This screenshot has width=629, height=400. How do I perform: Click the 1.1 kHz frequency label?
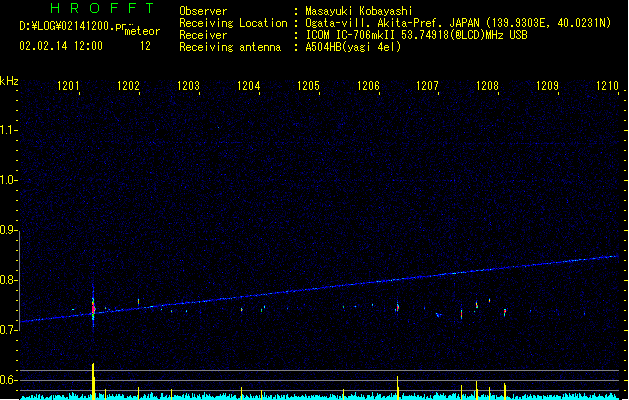click(x=8, y=130)
